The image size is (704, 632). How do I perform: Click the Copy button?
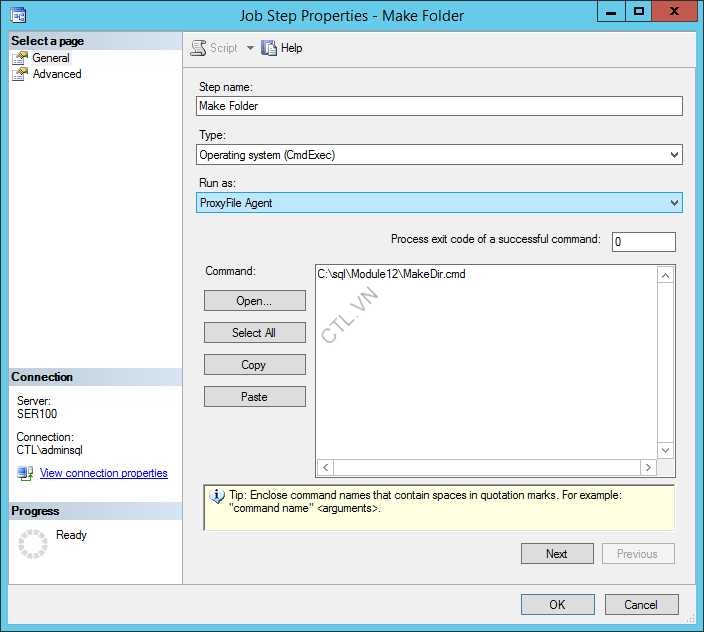254,365
